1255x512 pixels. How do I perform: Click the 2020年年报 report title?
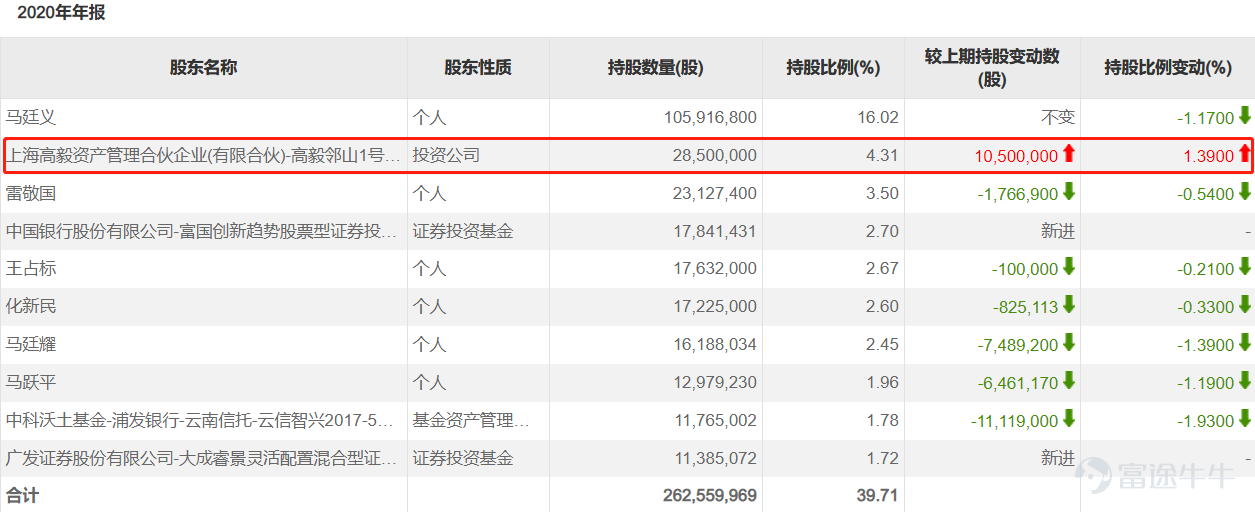[x=61, y=13]
